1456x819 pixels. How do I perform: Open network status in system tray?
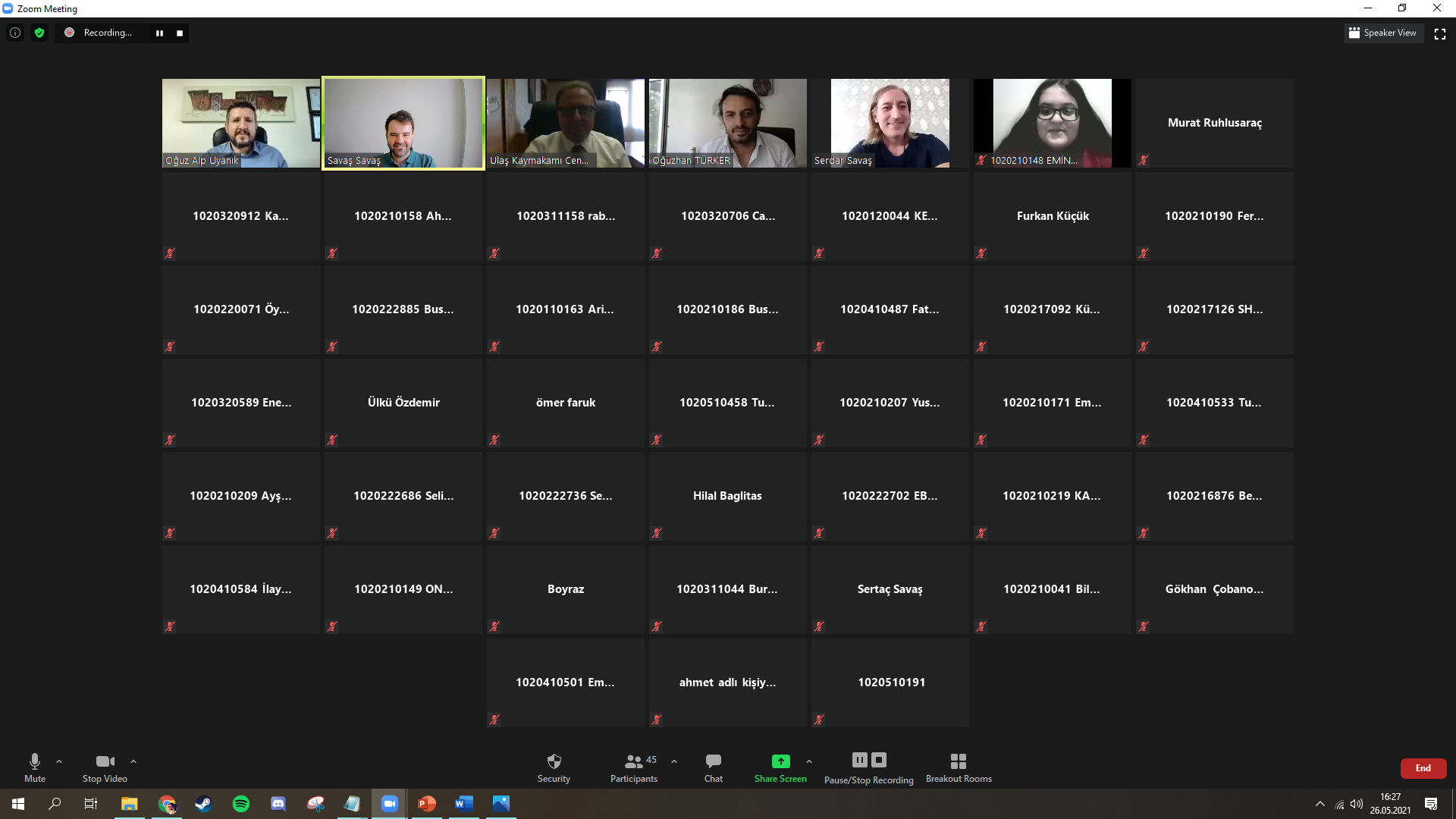(1339, 805)
